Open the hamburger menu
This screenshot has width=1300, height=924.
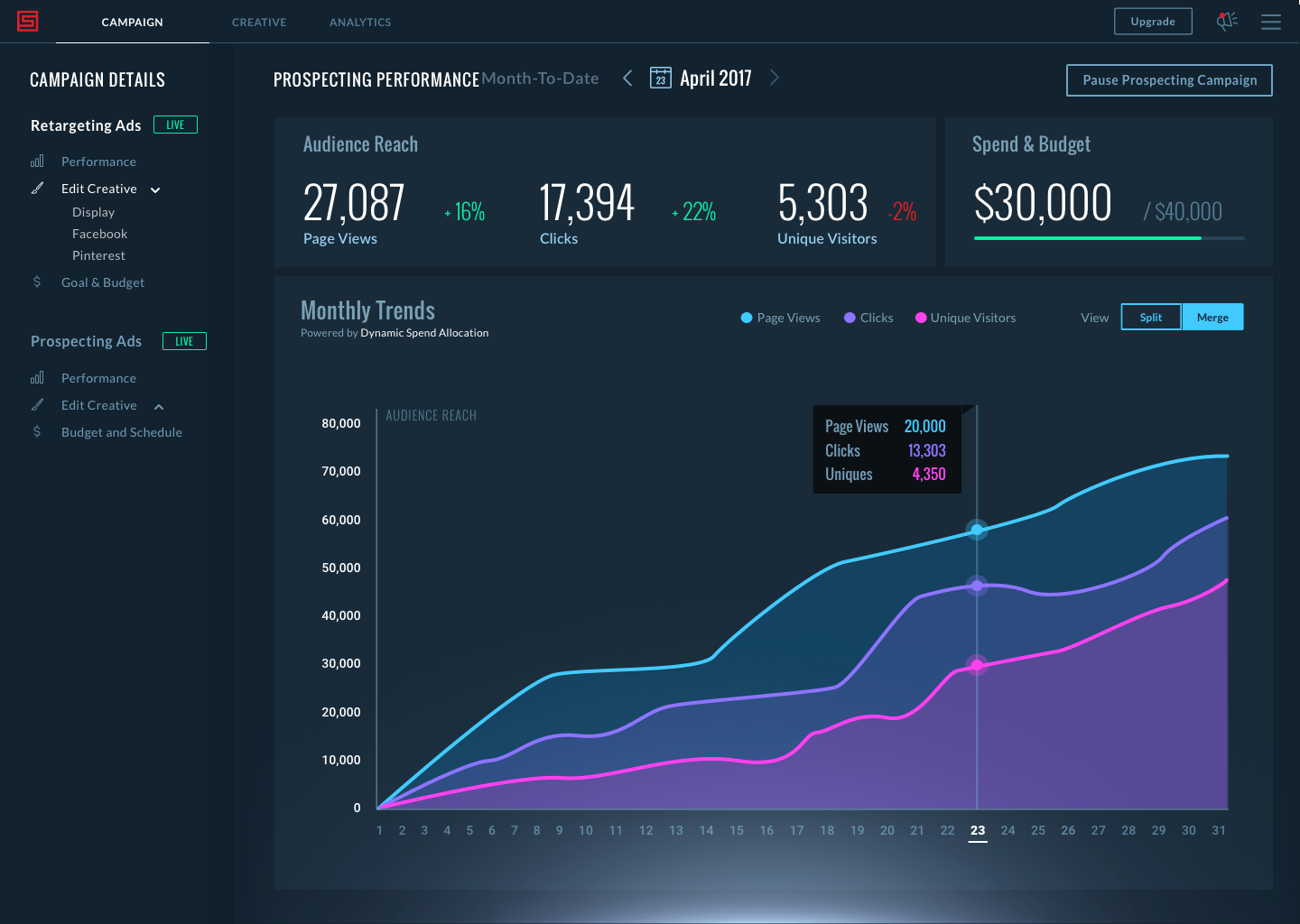pos(1271,22)
